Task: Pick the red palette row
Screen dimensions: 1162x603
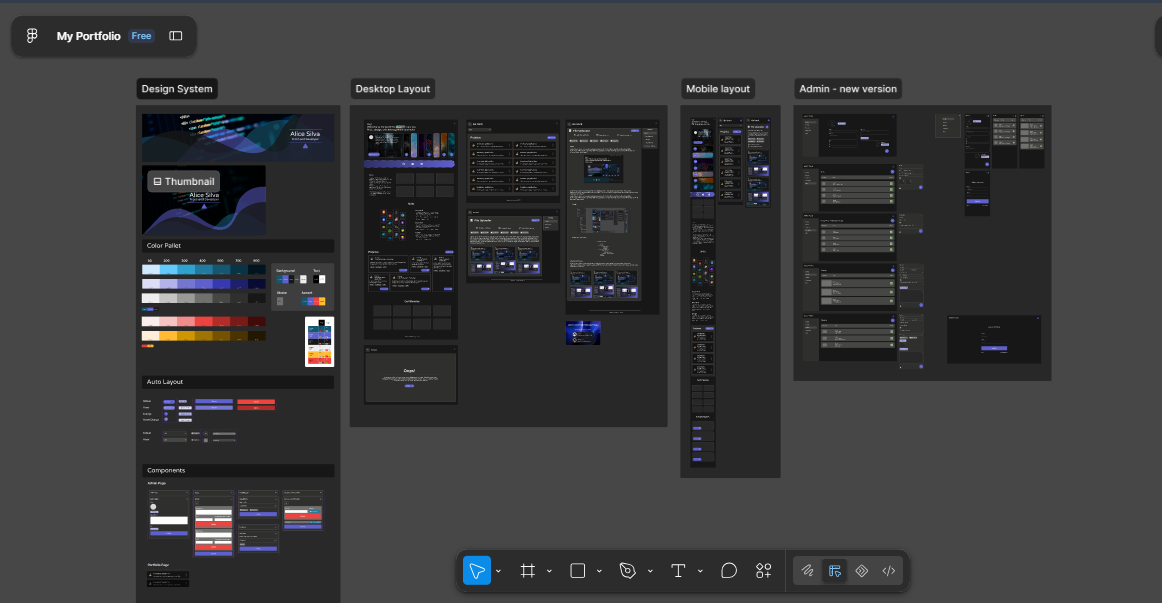Action: coord(204,322)
